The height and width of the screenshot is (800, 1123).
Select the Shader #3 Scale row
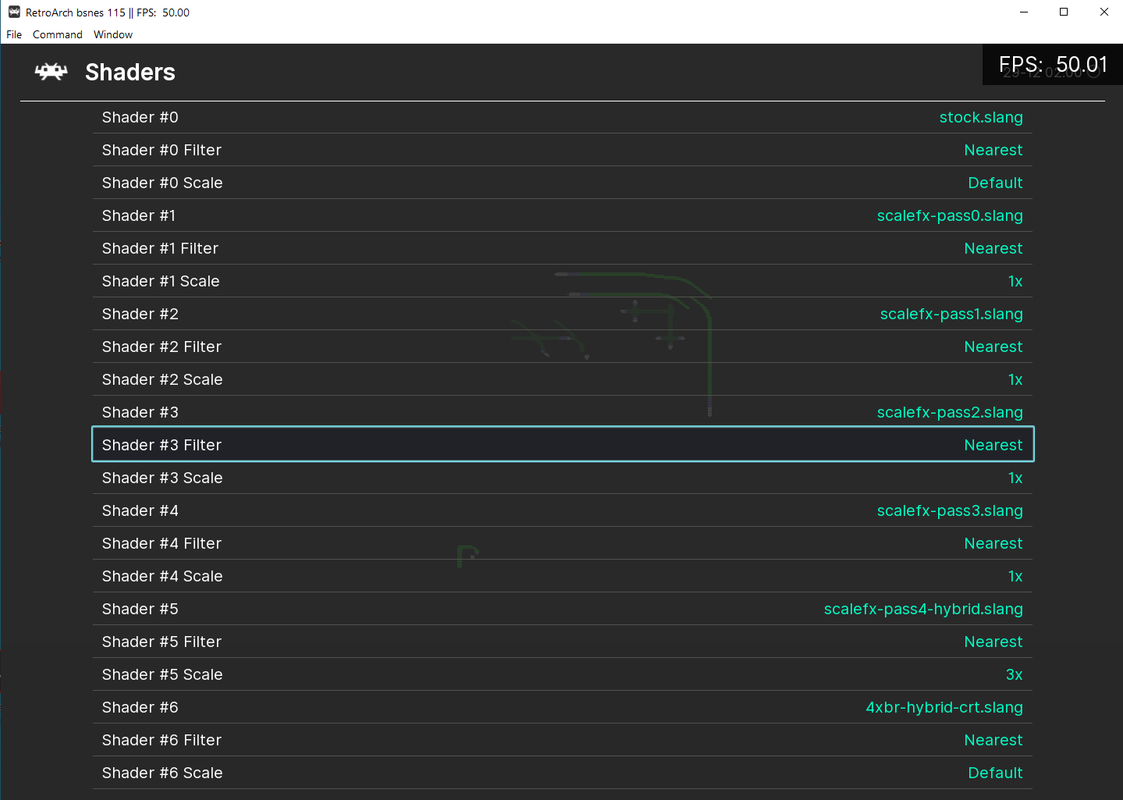pos(562,478)
